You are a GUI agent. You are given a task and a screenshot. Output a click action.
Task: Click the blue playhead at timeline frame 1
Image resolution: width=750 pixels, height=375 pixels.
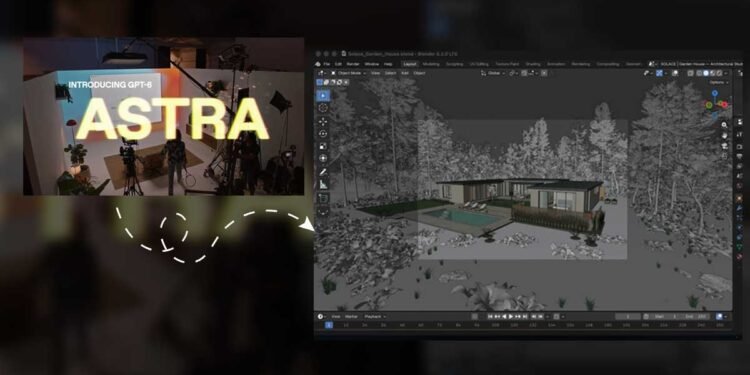[x=329, y=325]
